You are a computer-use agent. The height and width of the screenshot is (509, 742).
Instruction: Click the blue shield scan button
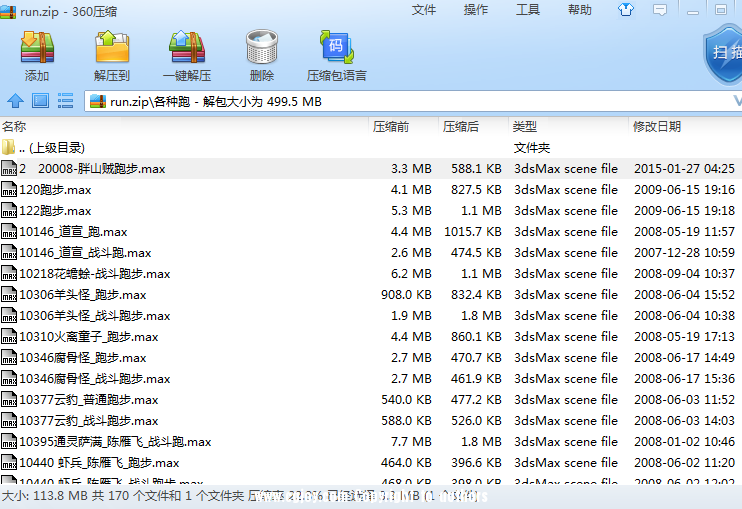tap(723, 52)
